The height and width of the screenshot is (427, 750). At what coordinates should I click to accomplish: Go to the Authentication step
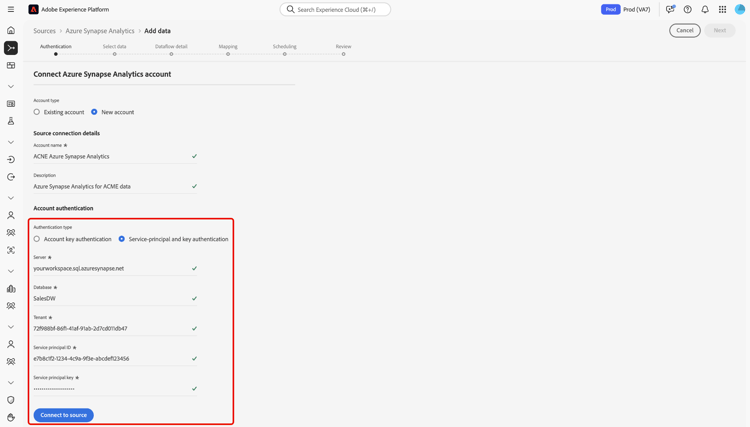point(55,49)
